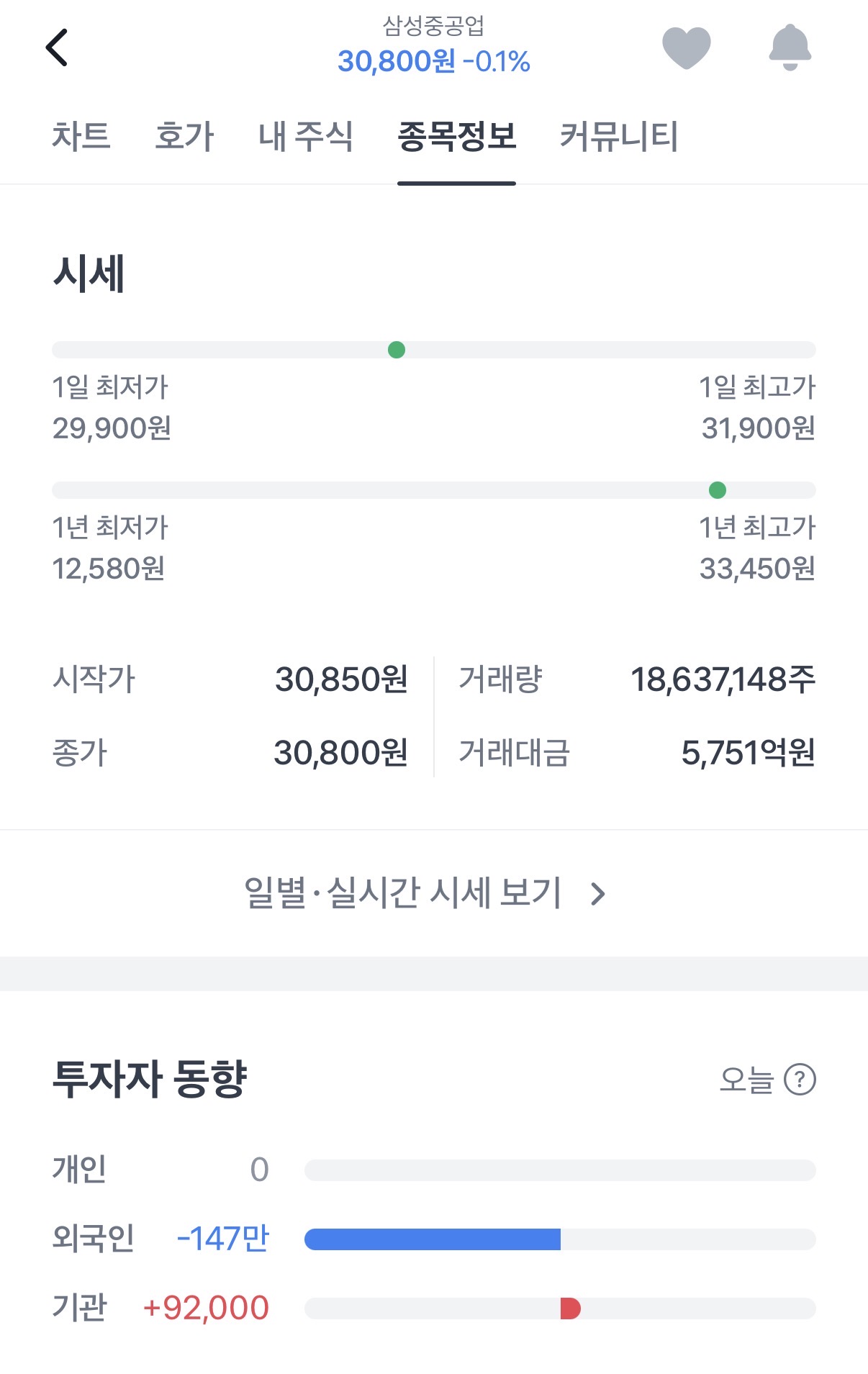Viewport: 868px width, 1374px height.
Task: Switch to the 호가 tab
Action: [x=184, y=136]
